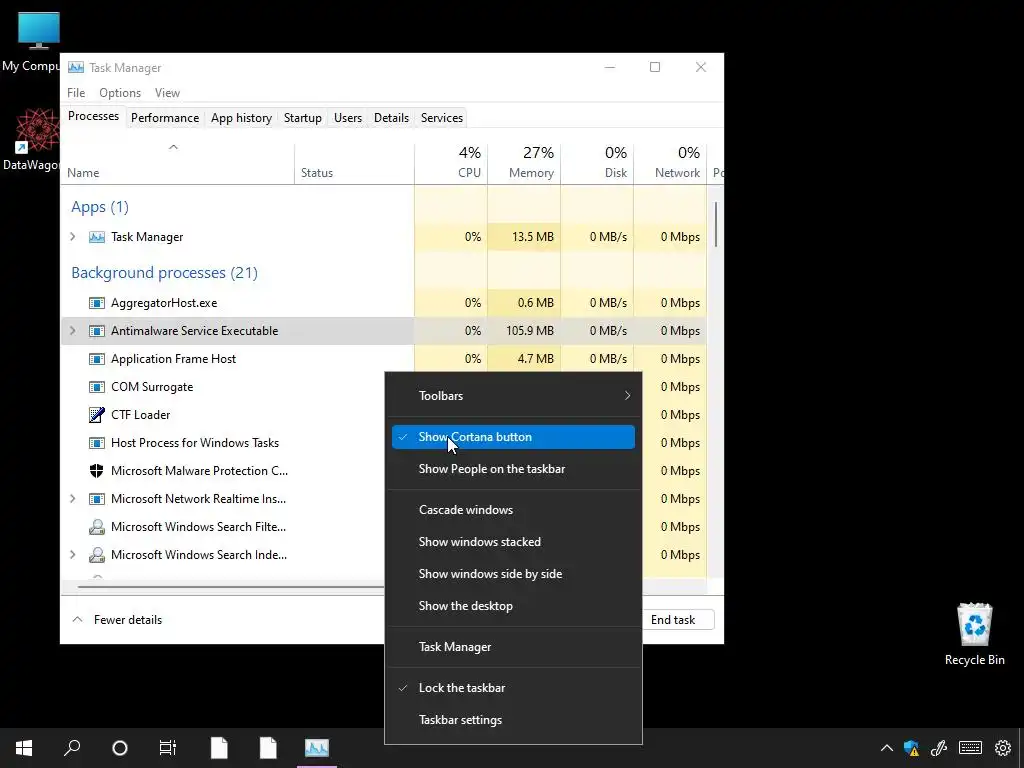1024x768 pixels.
Task: Launch Cortana from the taskbar circle icon
Action: (120, 748)
